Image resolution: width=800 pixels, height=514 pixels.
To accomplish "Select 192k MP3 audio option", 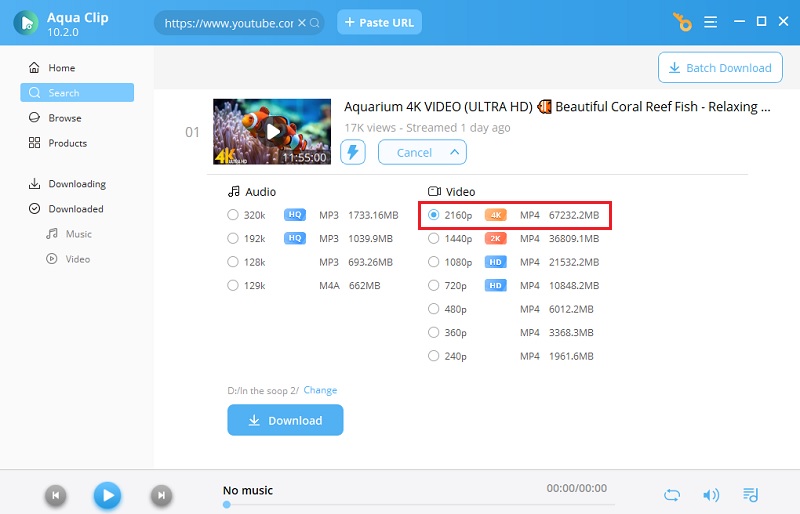I will [x=233, y=238].
